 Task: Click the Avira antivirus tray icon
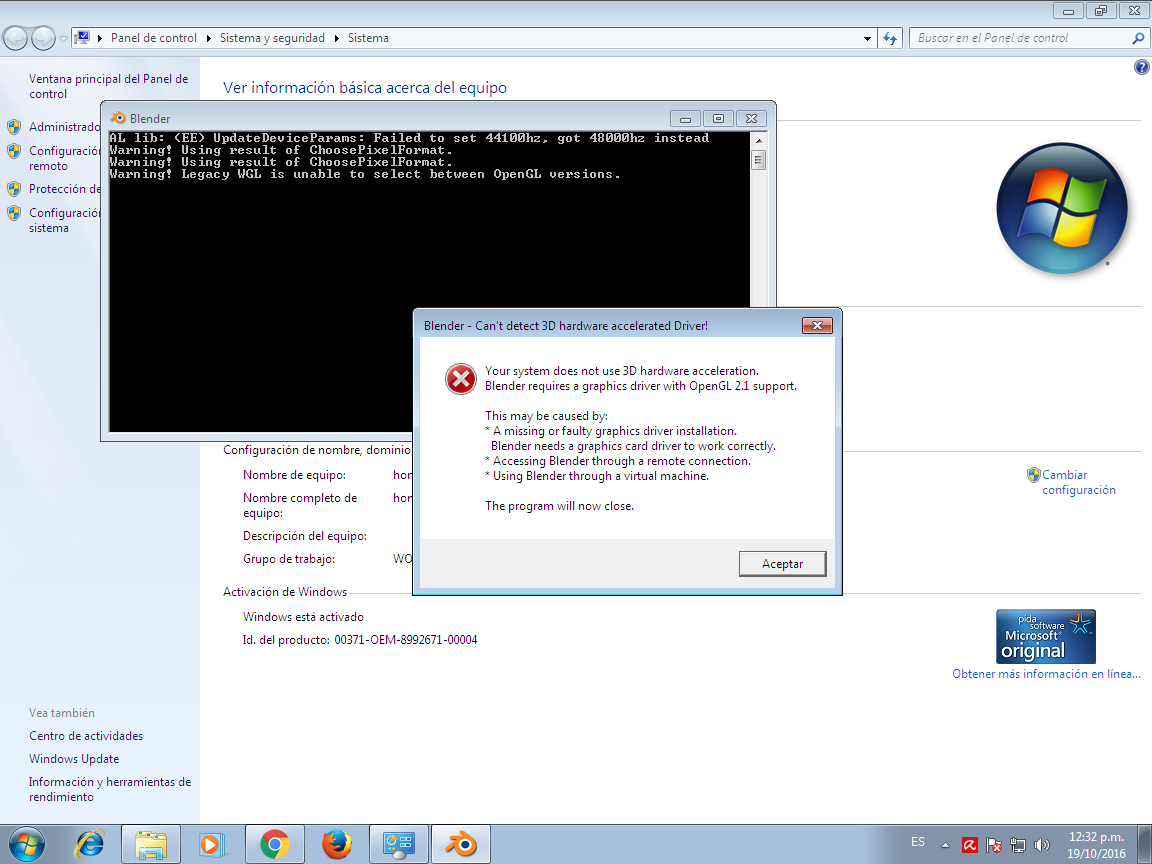point(970,845)
